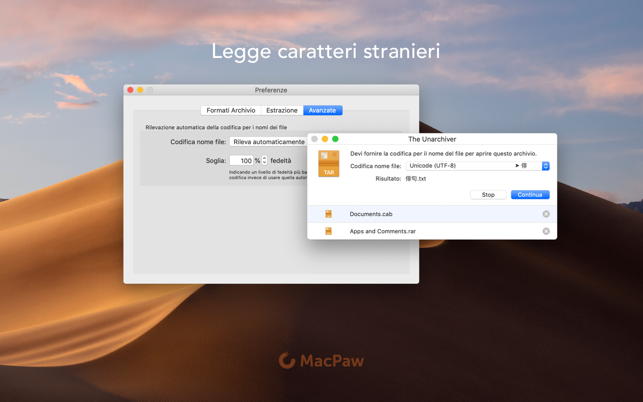This screenshot has width=643, height=402.
Task: Open Rileva automaticamente encoding dropdown in Preferenze
Action: 268,142
